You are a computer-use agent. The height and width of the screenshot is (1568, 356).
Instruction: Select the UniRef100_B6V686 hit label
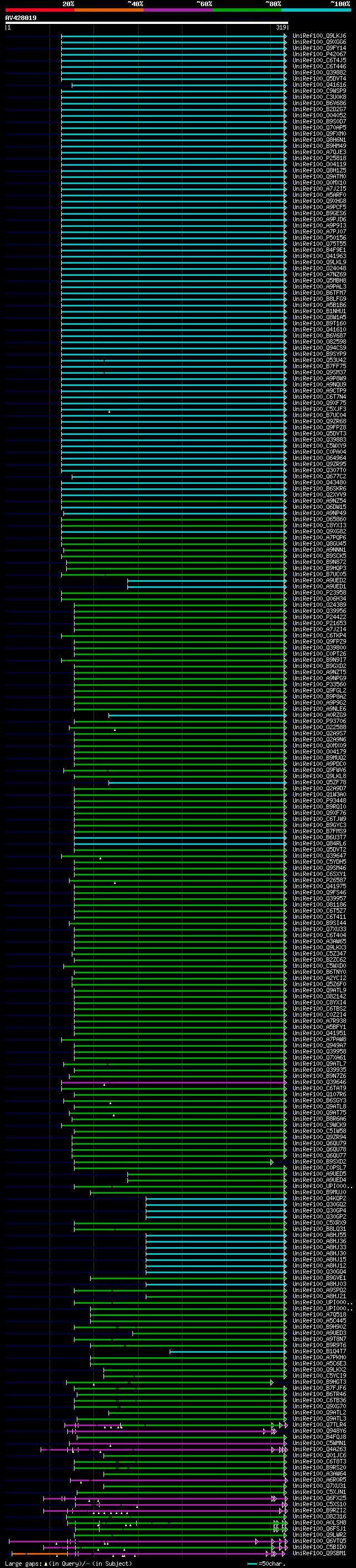pos(319,103)
